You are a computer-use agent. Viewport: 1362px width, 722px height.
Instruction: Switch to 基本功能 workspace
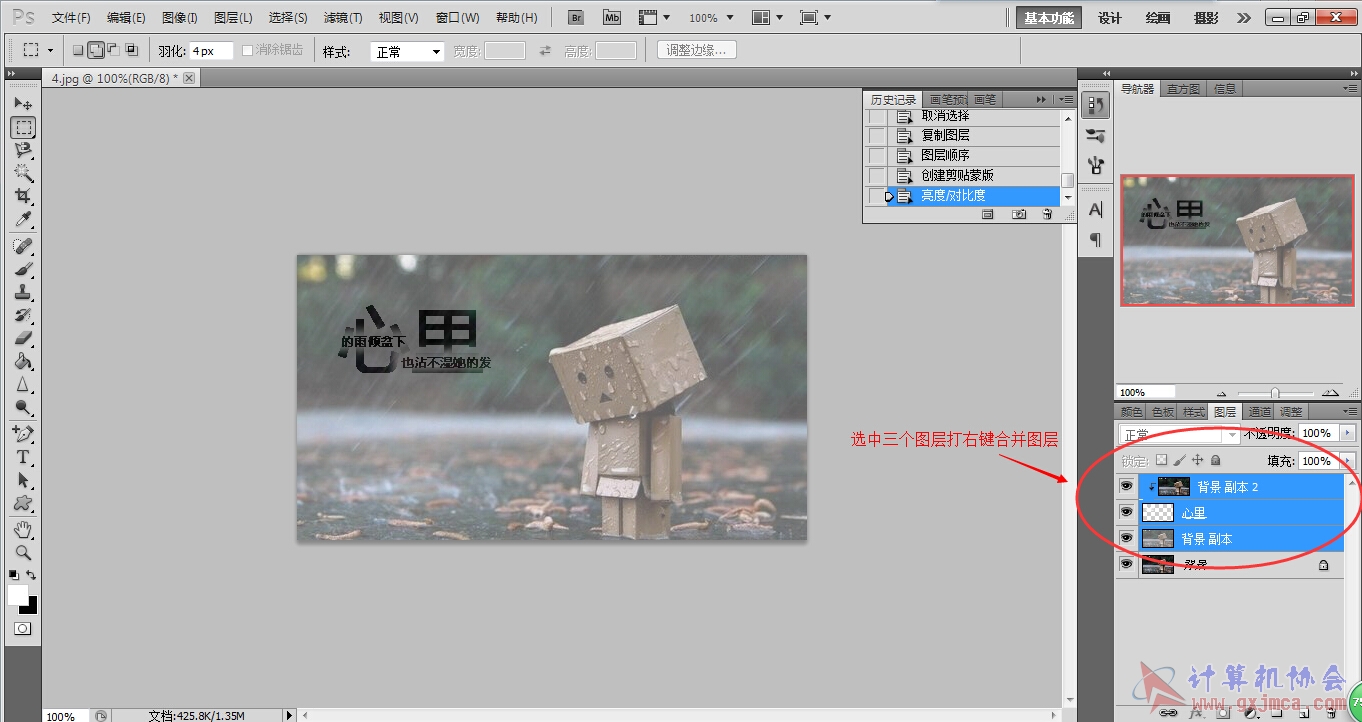[1049, 18]
